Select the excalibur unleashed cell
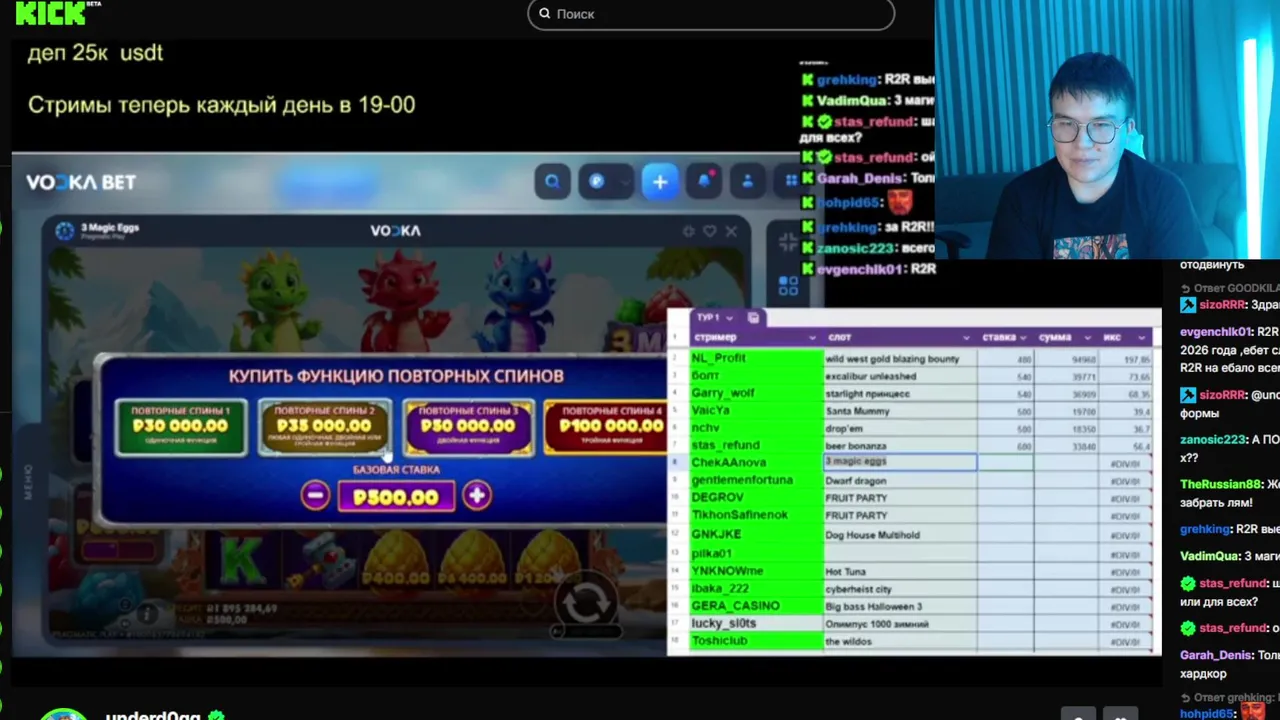1280x720 pixels. tap(900, 376)
